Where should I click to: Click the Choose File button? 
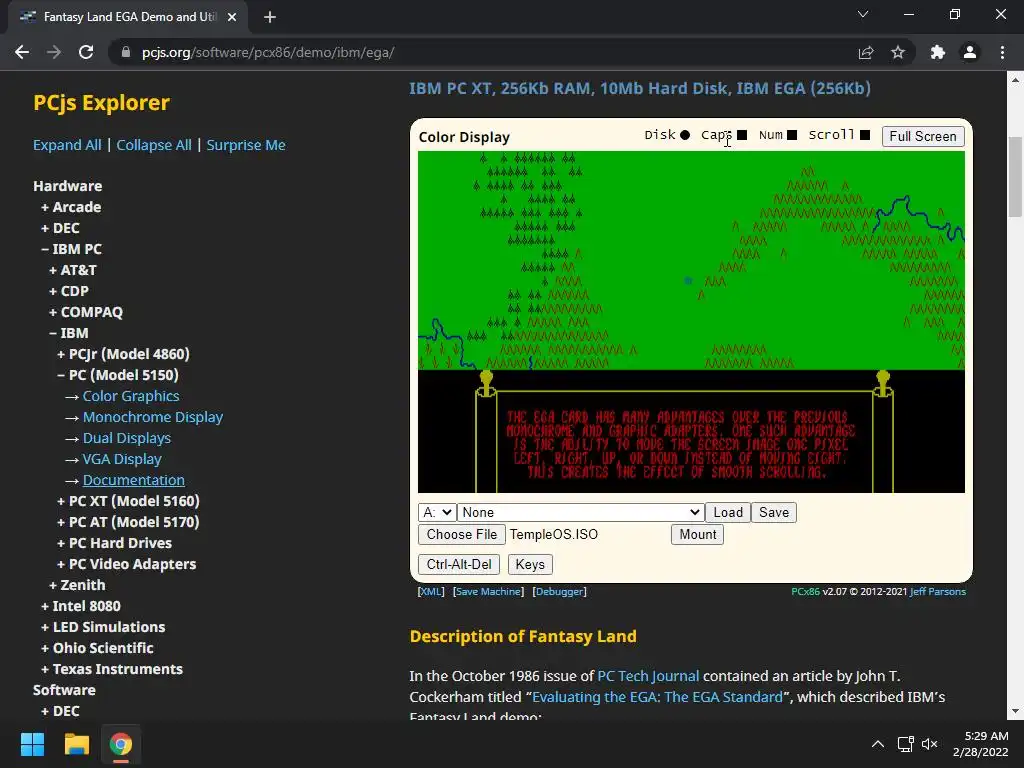[x=462, y=534]
